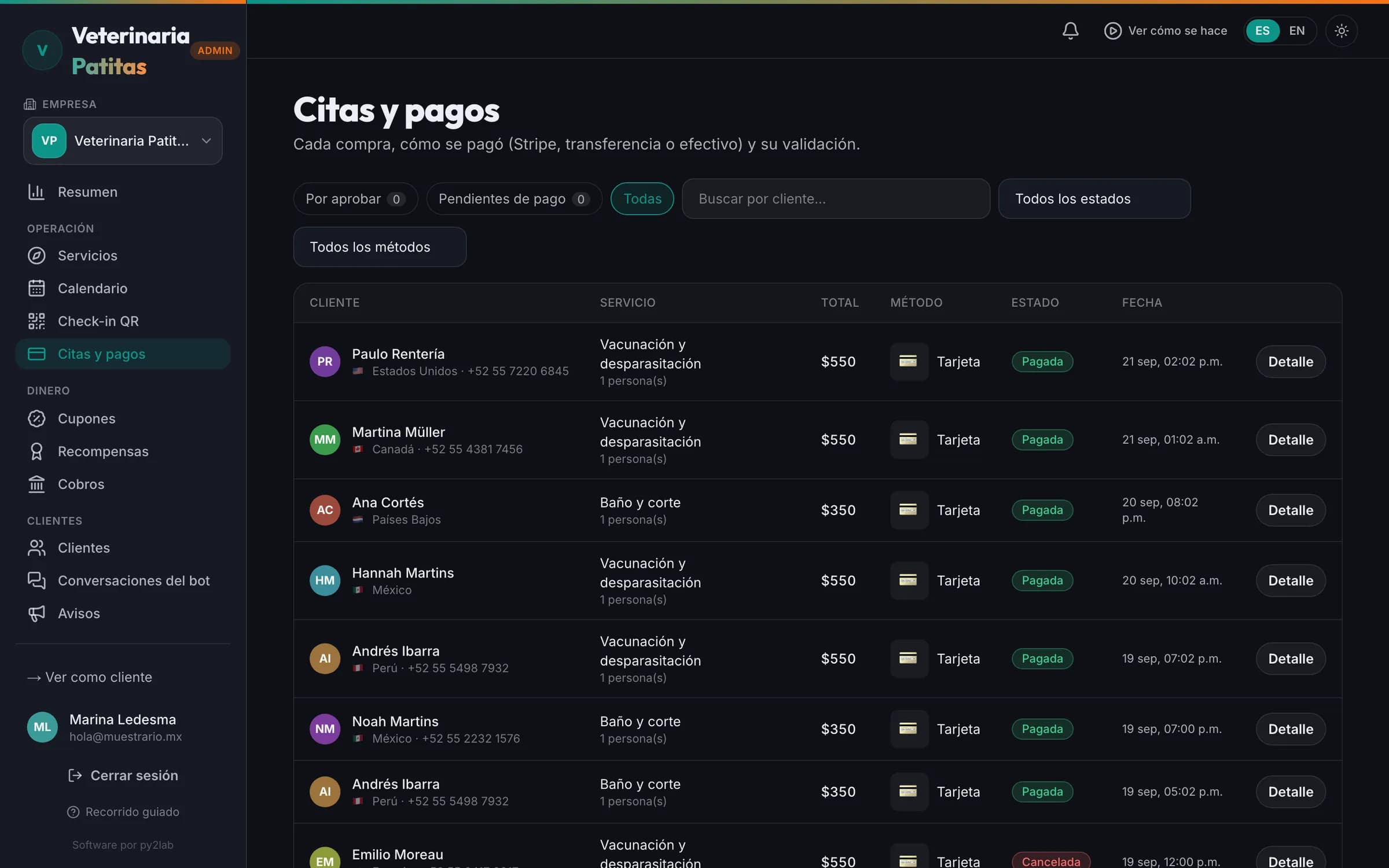Click the Avisos megaphone icon

pos(36,613)
